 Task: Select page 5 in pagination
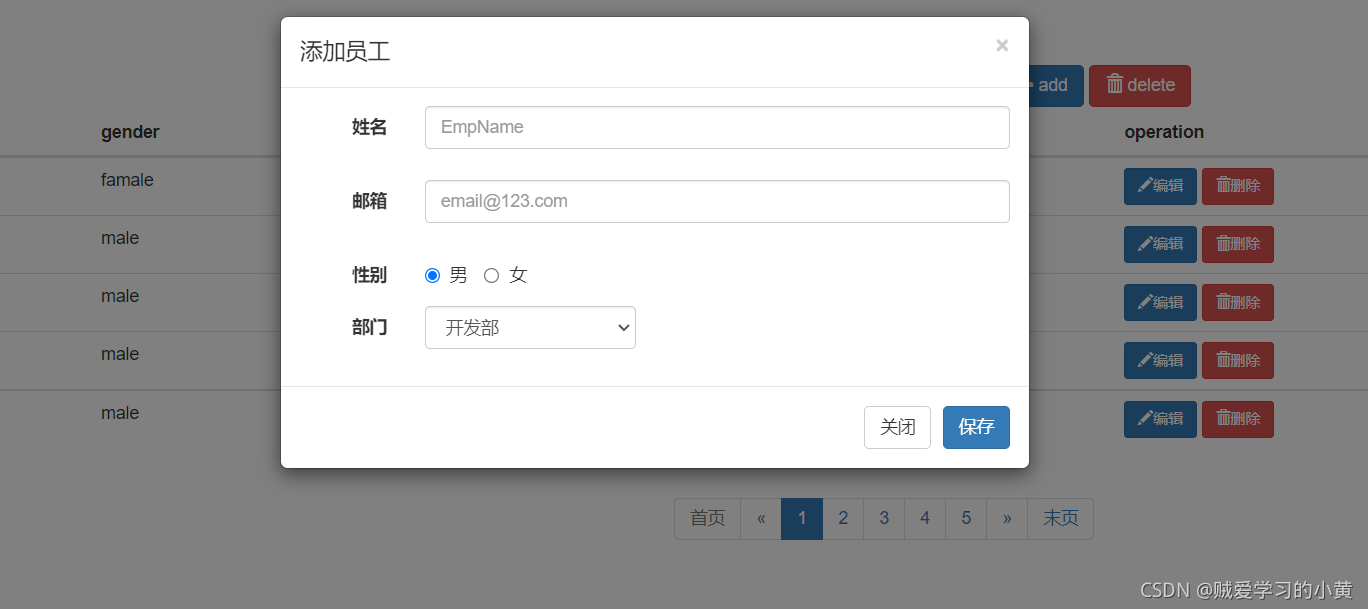(x=966, y=518)
